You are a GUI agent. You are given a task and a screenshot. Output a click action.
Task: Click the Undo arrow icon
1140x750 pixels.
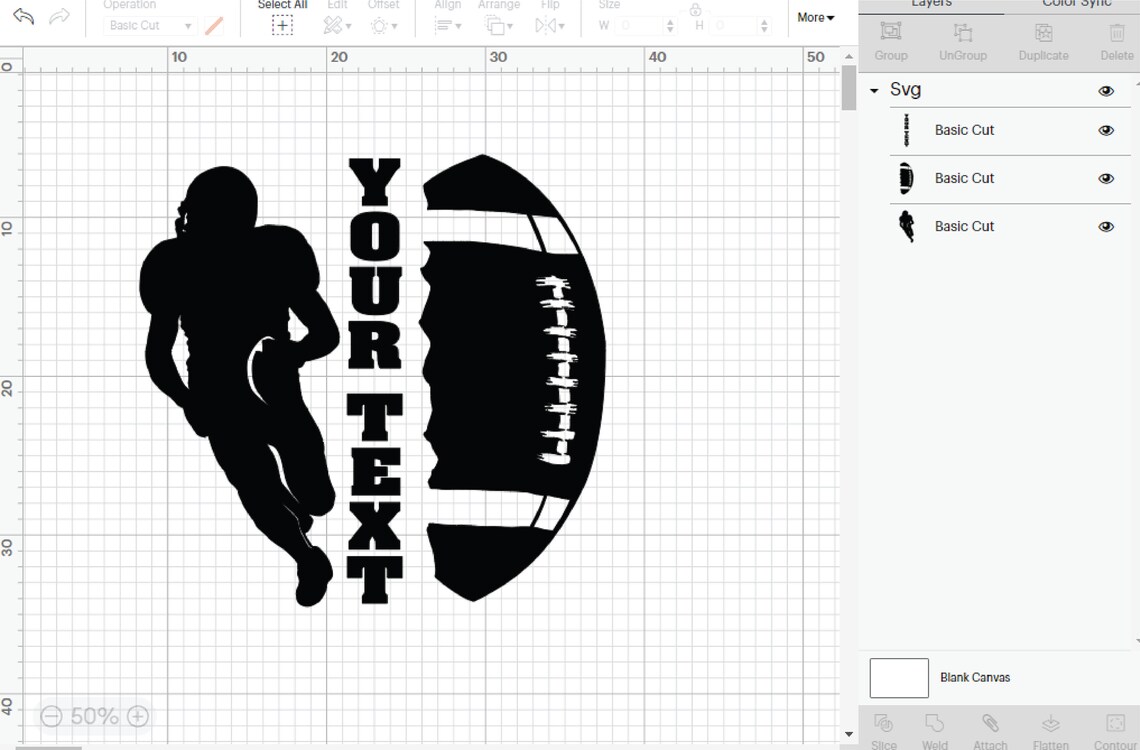click(x=22, y=16)
